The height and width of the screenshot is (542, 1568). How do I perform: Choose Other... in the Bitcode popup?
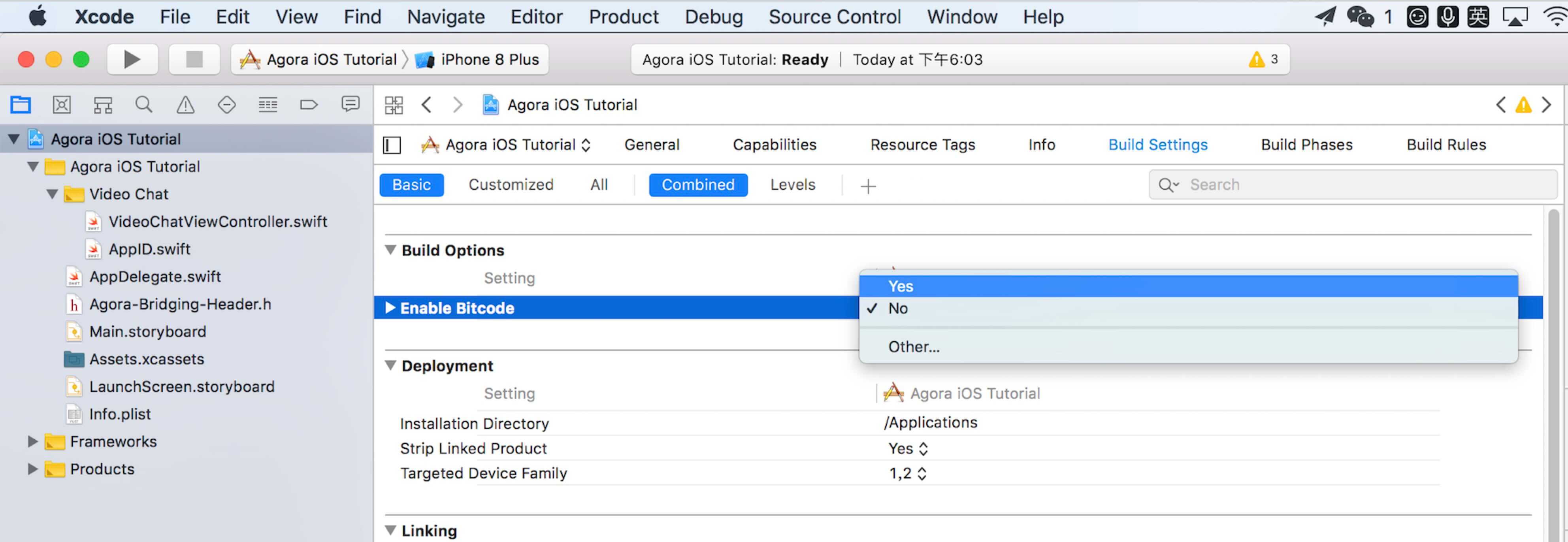(x=1187, y=347)
